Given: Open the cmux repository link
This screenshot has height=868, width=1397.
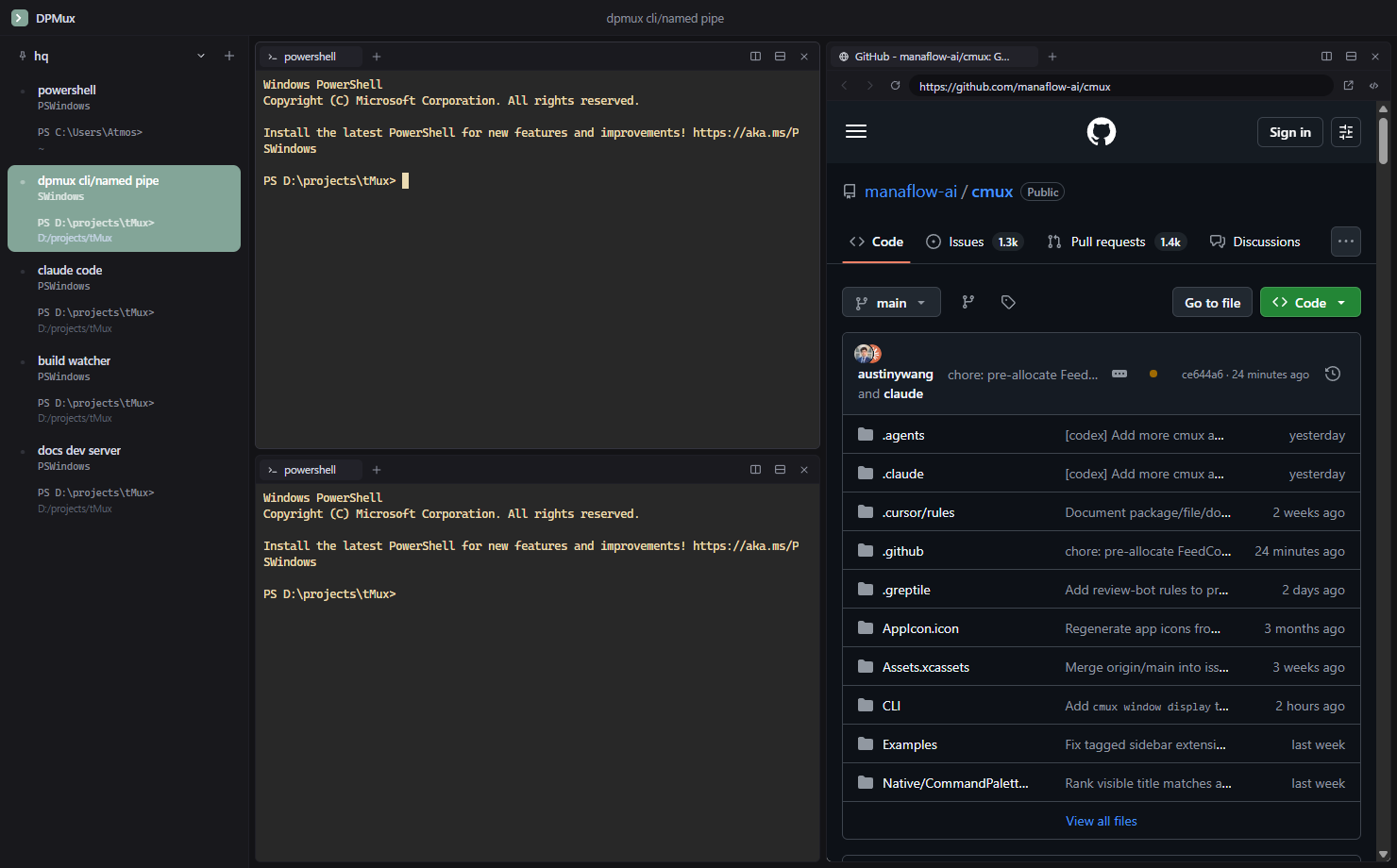Looking at the screenshot, I should coord(992,192).
